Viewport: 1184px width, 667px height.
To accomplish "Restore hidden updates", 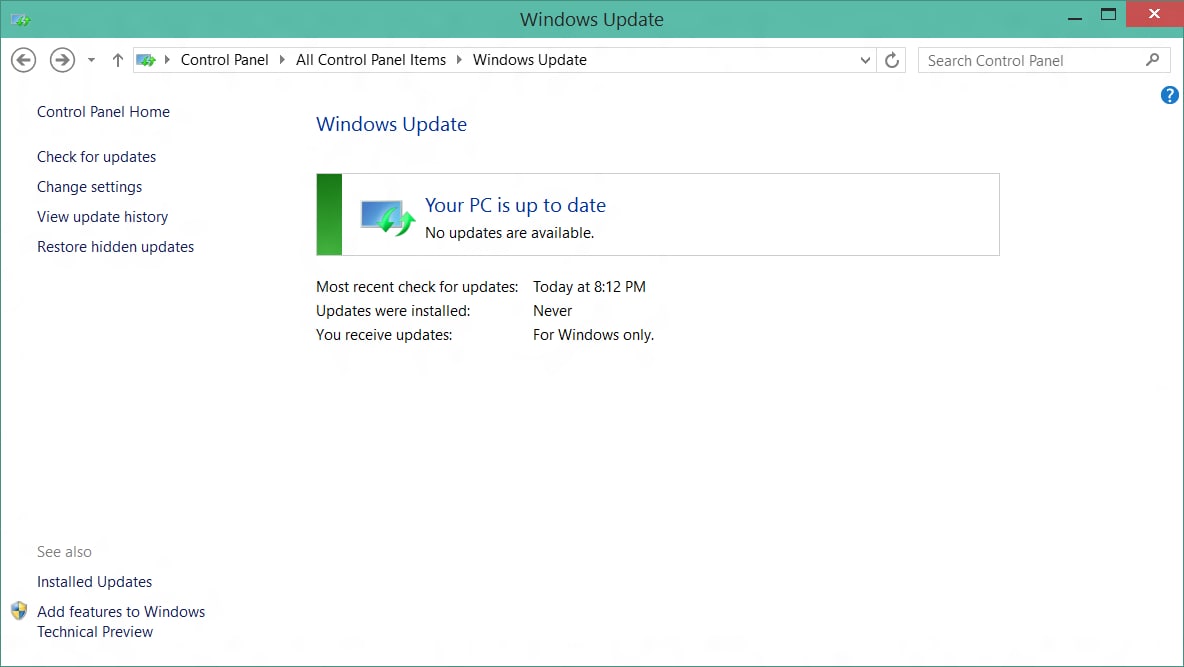I will 116,247.
